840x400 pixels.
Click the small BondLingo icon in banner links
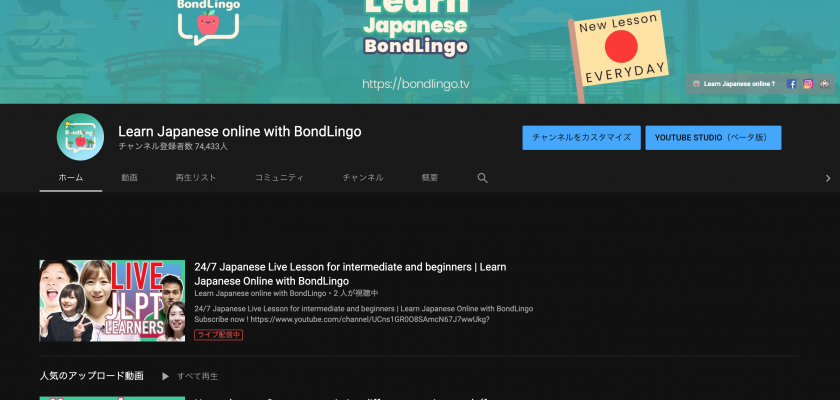point(696,85)
